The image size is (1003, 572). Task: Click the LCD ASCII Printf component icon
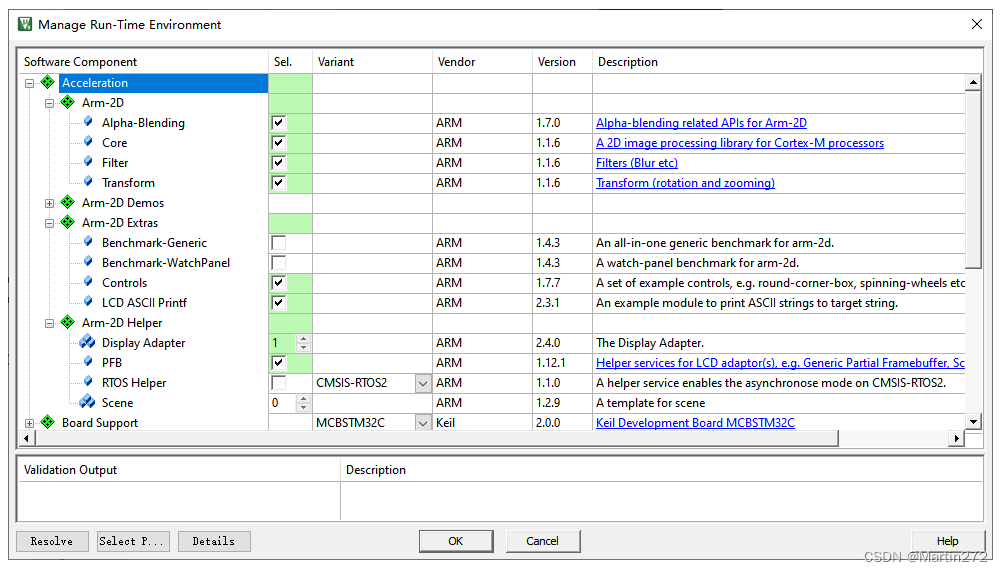coord(88,302)
